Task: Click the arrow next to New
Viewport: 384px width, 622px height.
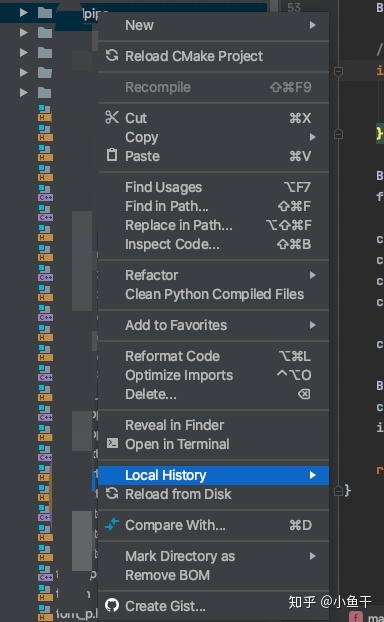Action: 313,25
